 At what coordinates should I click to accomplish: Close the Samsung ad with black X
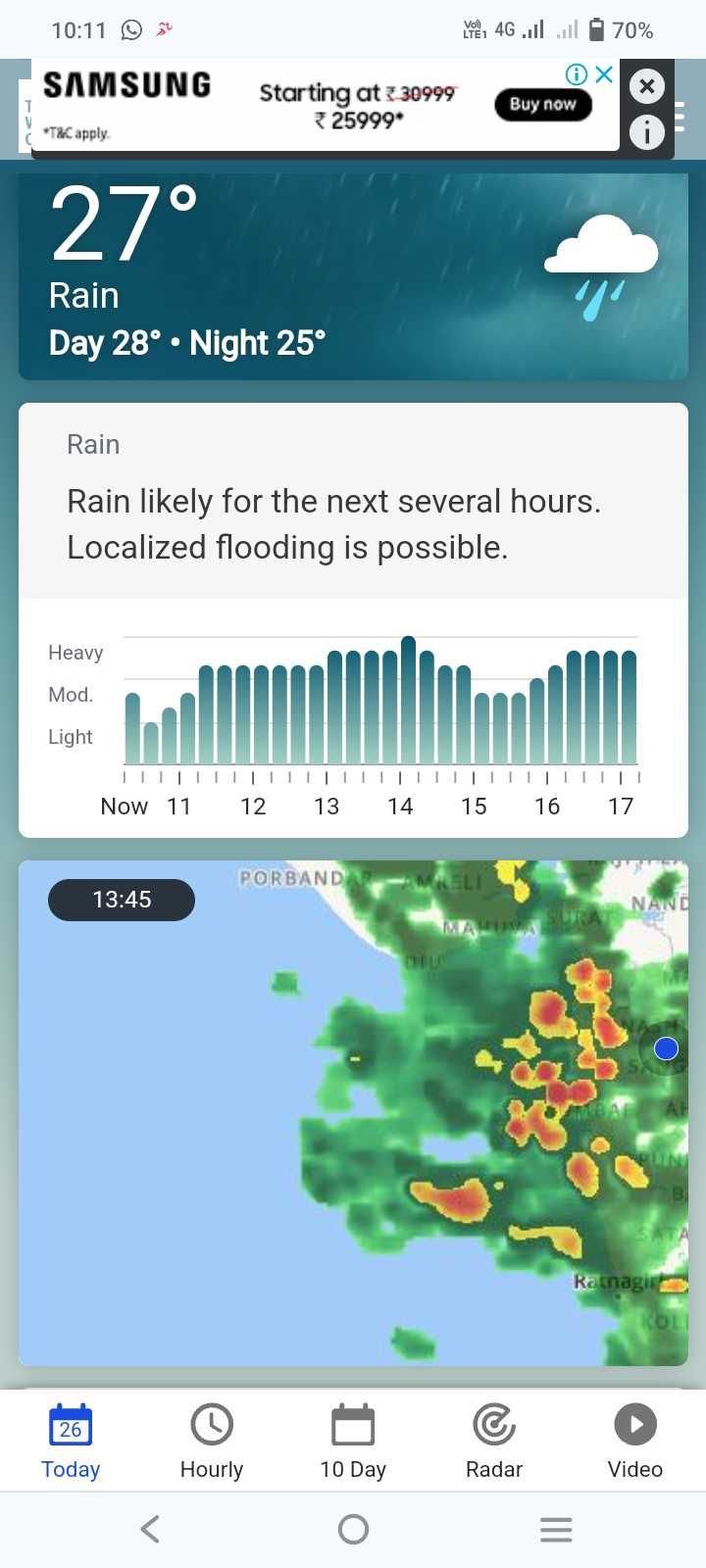tap(646, 86)
